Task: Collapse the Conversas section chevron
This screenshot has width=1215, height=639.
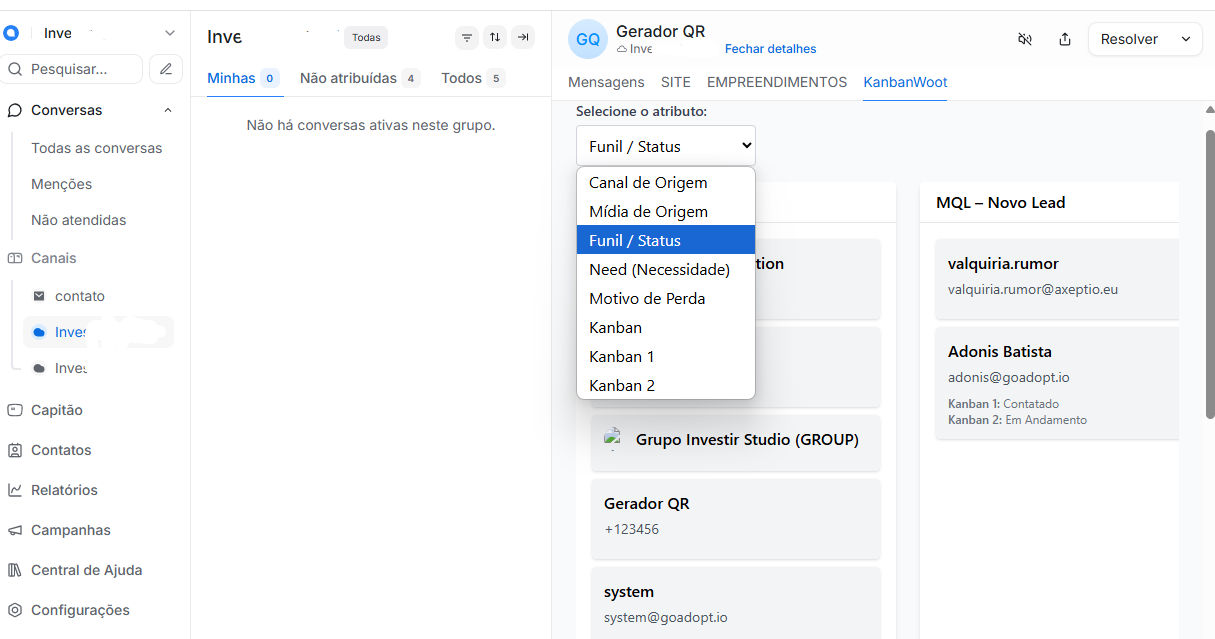Action: (167, 110)
